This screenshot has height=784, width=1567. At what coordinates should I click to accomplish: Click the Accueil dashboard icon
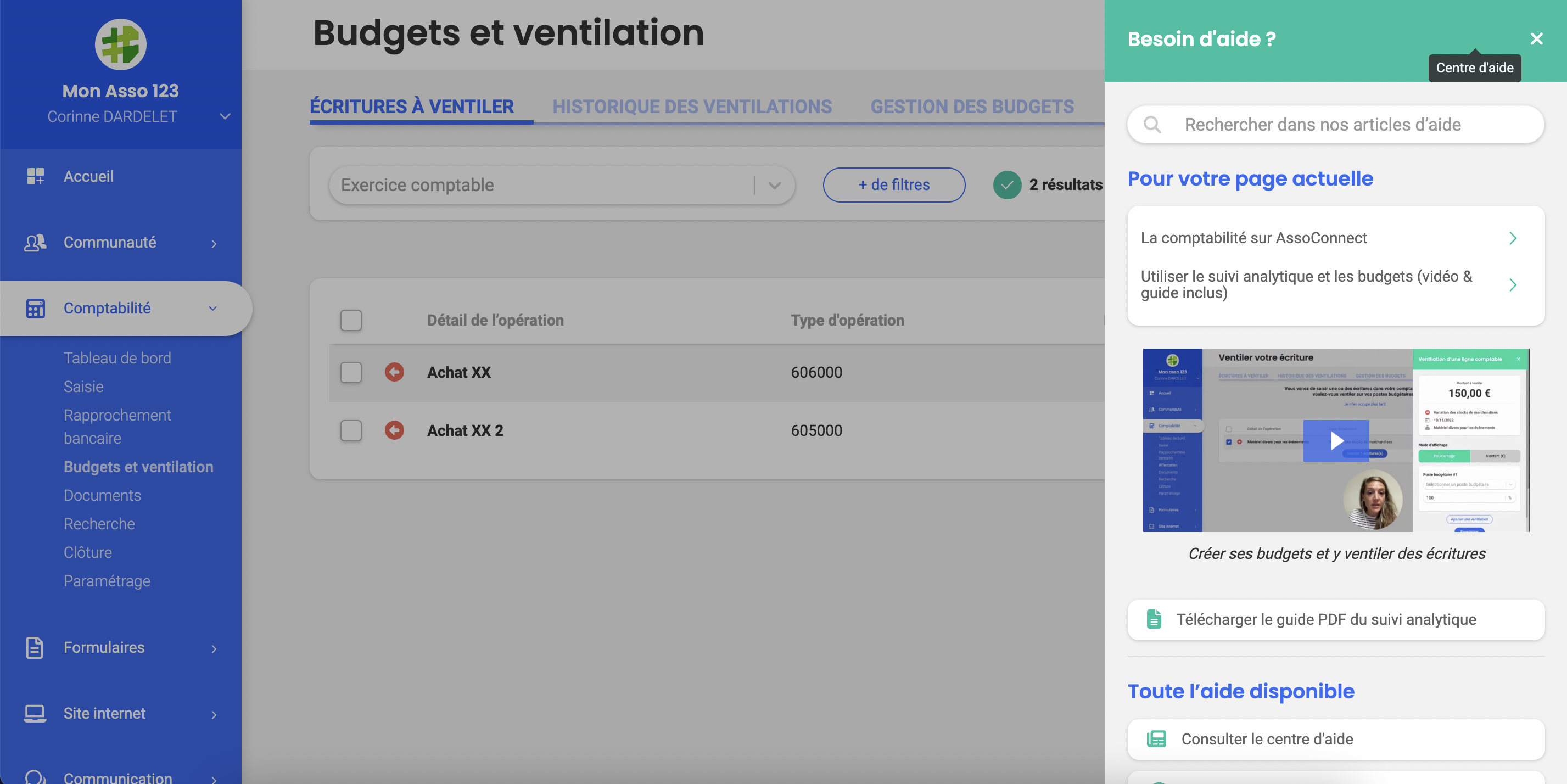tap(35, 176)
